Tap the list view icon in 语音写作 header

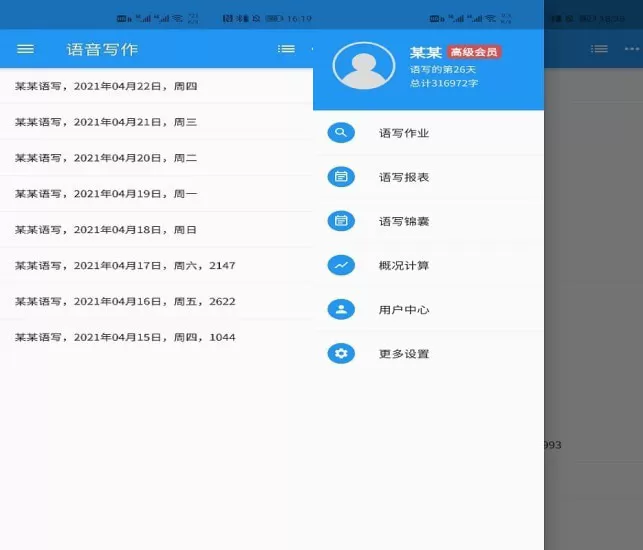pyautogui.click(x=286, y=49)
